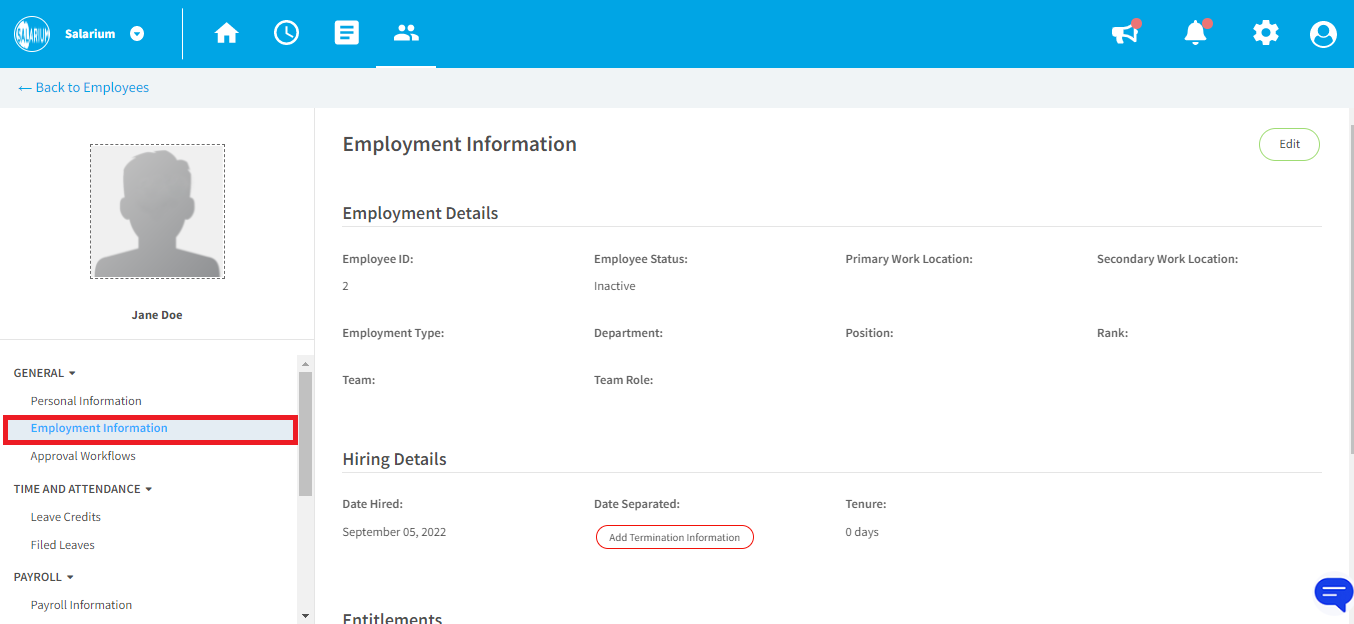Open the Salarium company dropdown arrow

coord(137,34)
